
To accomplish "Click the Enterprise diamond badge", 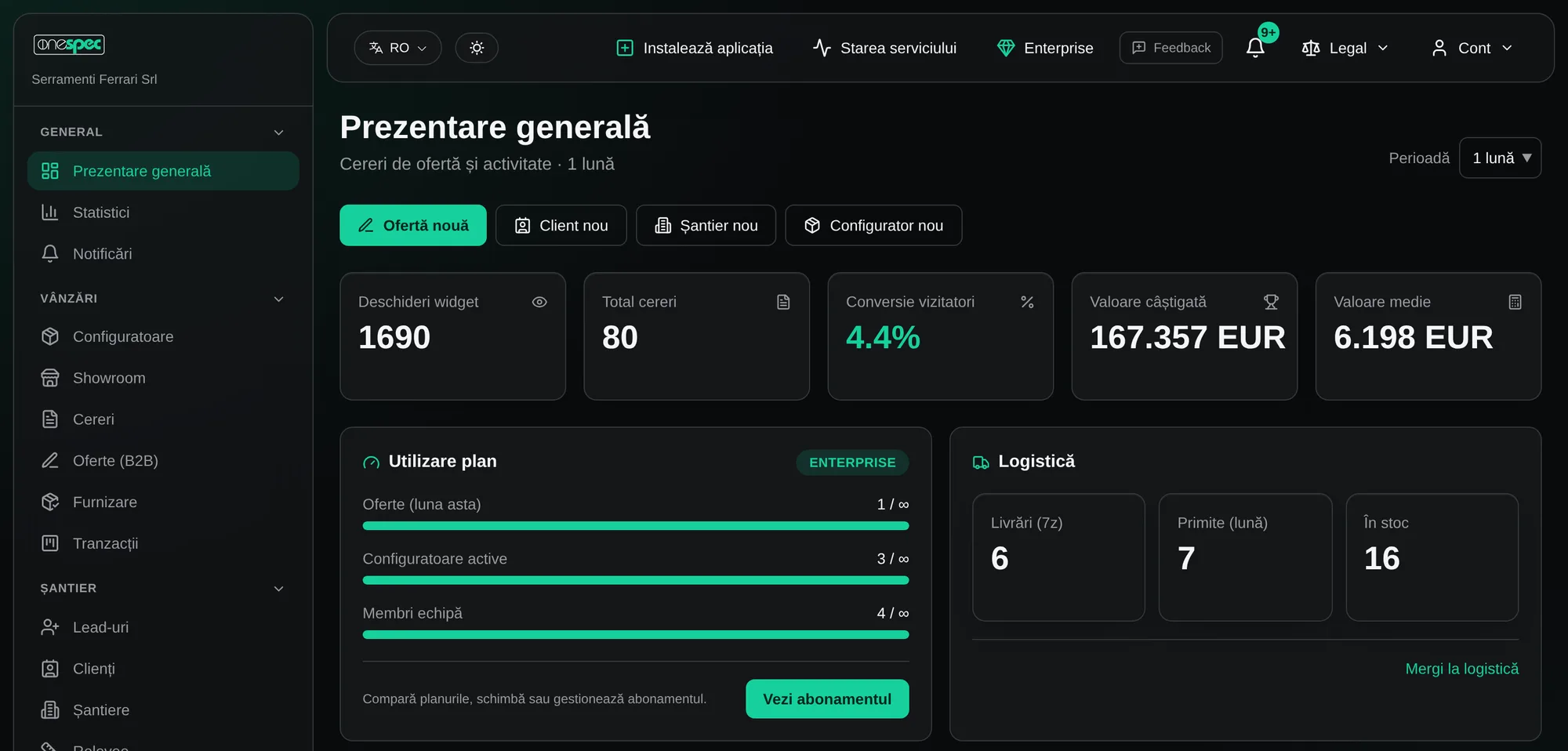I will click(x=1045, y=48).
